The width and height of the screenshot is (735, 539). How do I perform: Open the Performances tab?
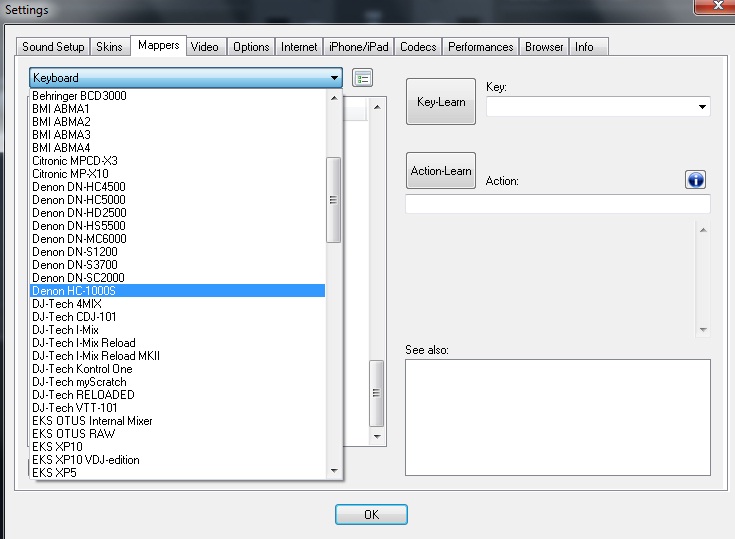coord(481,47)
